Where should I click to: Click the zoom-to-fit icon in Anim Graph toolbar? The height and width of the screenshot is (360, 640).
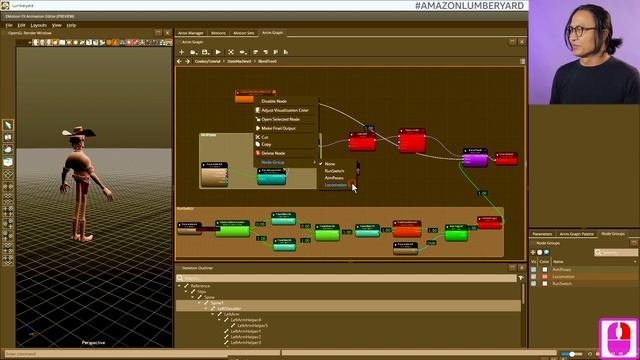click(231, 52)
